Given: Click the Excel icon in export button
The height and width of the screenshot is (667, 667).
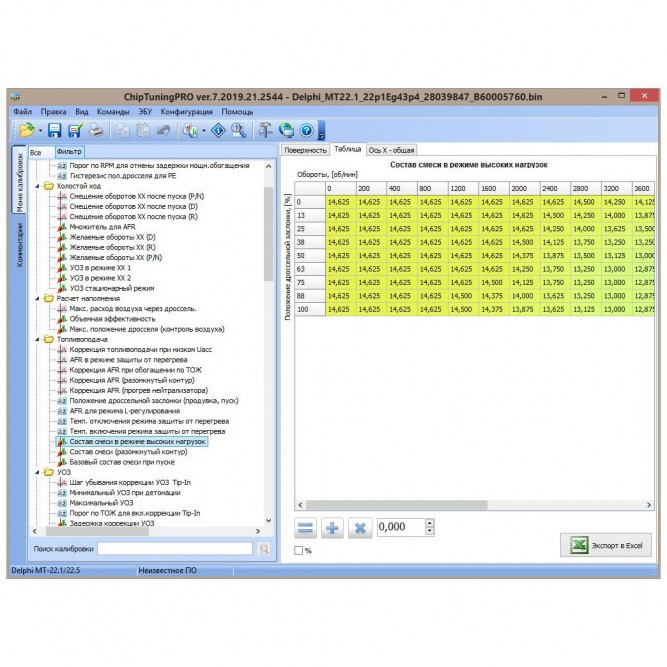Looking at the screenshot, I should [x=579, y=545].
